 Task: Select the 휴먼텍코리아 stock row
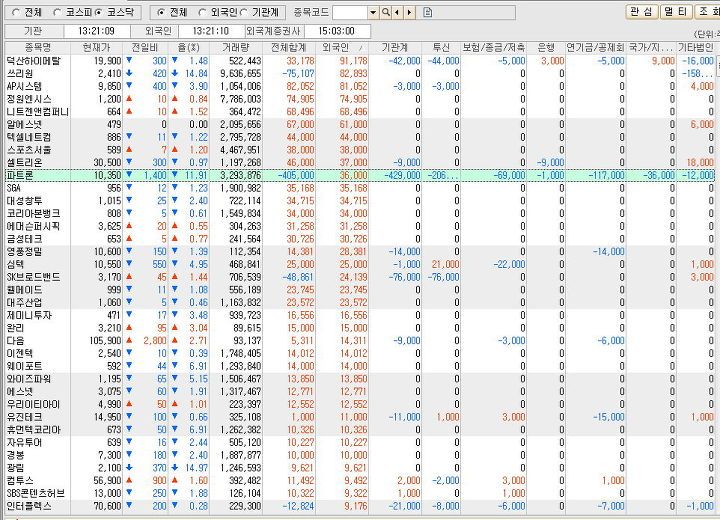coord(360,430)
